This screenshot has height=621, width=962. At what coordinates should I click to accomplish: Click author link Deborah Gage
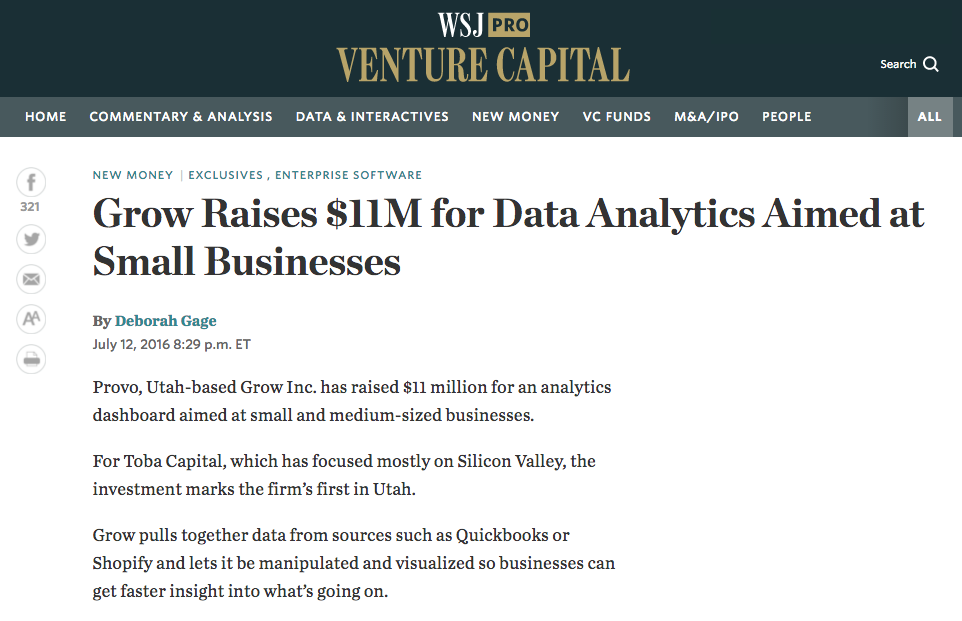pyautogui.click(x=166, y=321)
